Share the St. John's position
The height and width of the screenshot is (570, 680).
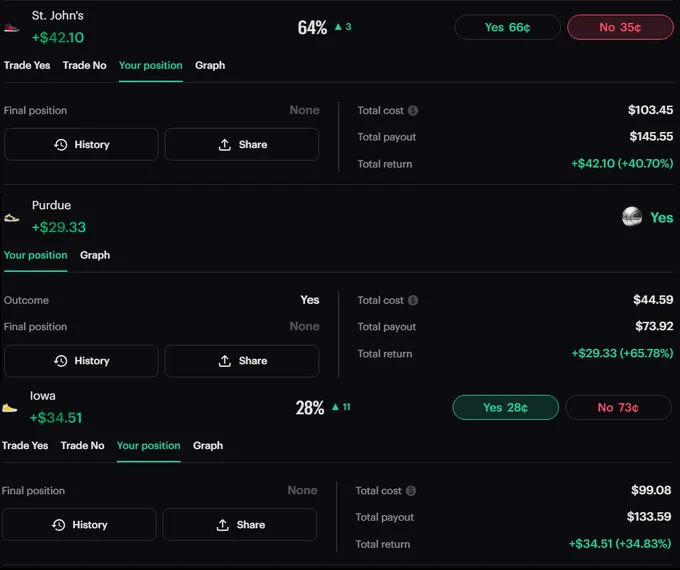coord(242,144)
